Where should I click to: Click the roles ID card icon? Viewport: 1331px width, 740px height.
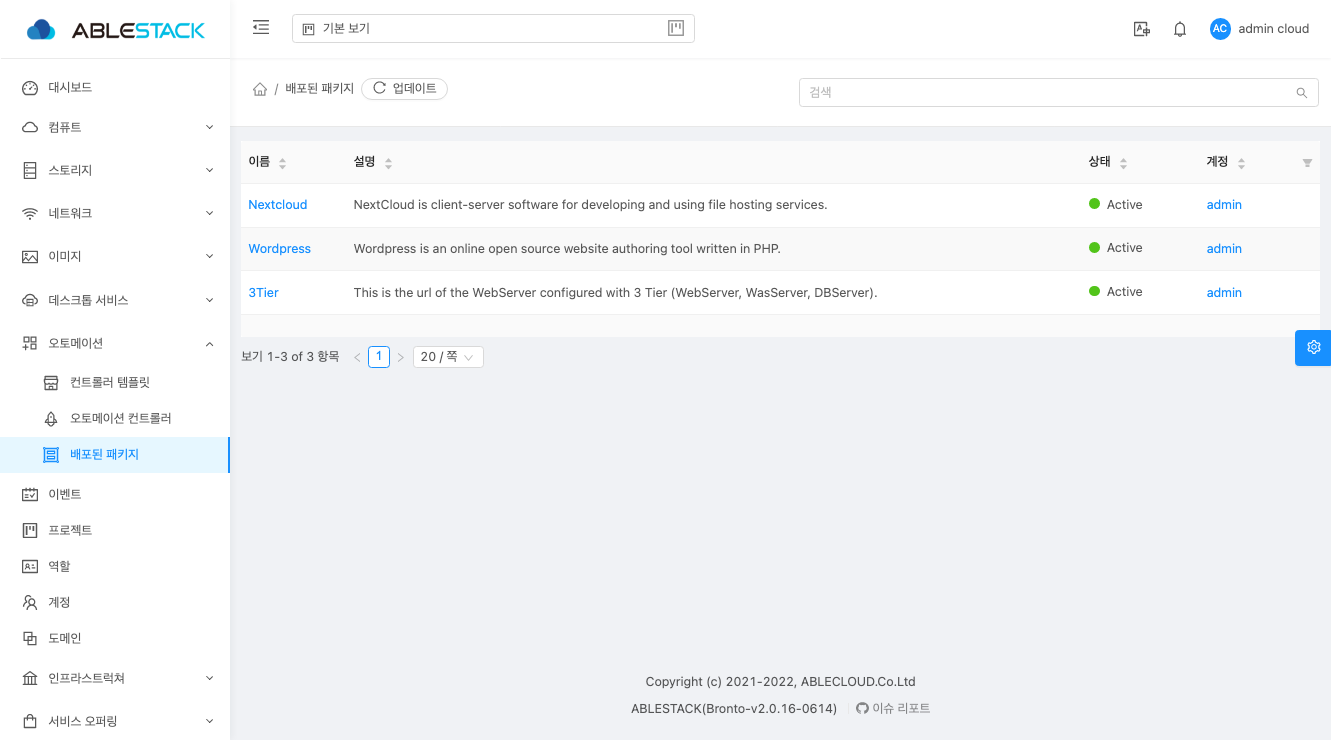(30, 566)
